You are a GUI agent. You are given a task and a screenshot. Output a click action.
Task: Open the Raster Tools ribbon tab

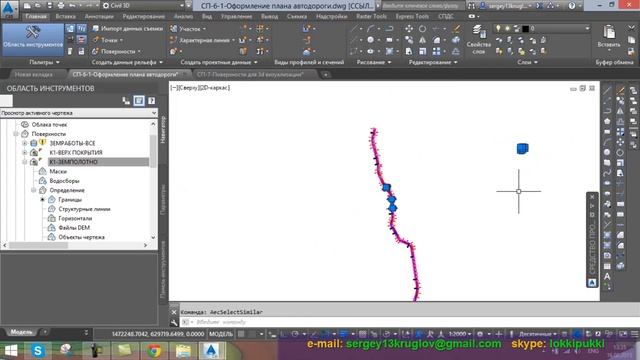[x=371, y=16]
